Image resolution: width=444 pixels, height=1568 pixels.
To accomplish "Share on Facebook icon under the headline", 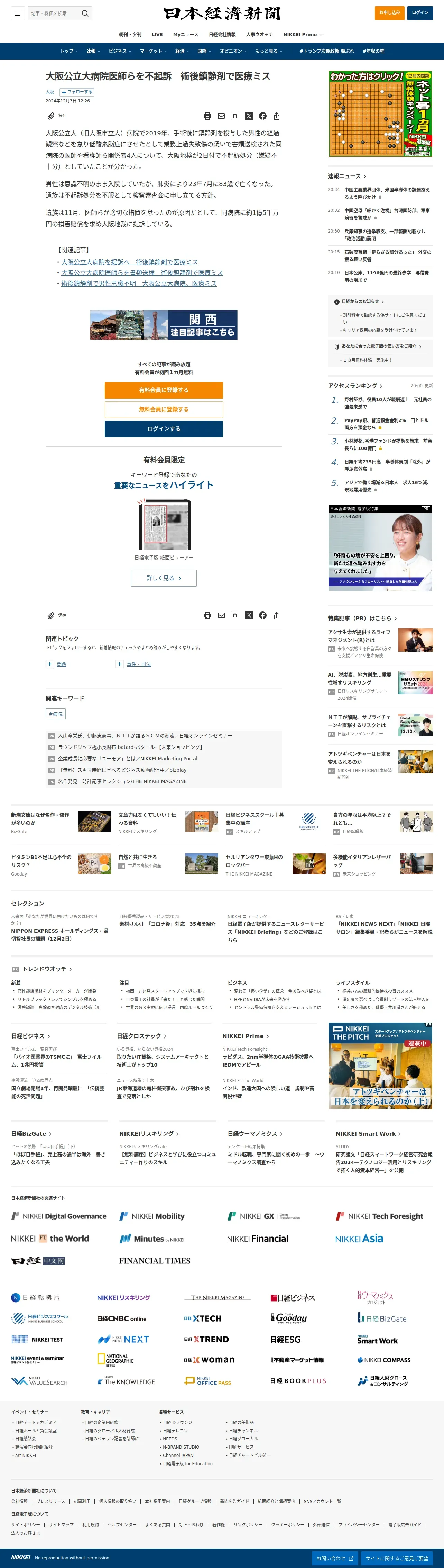I will (263, 116).
